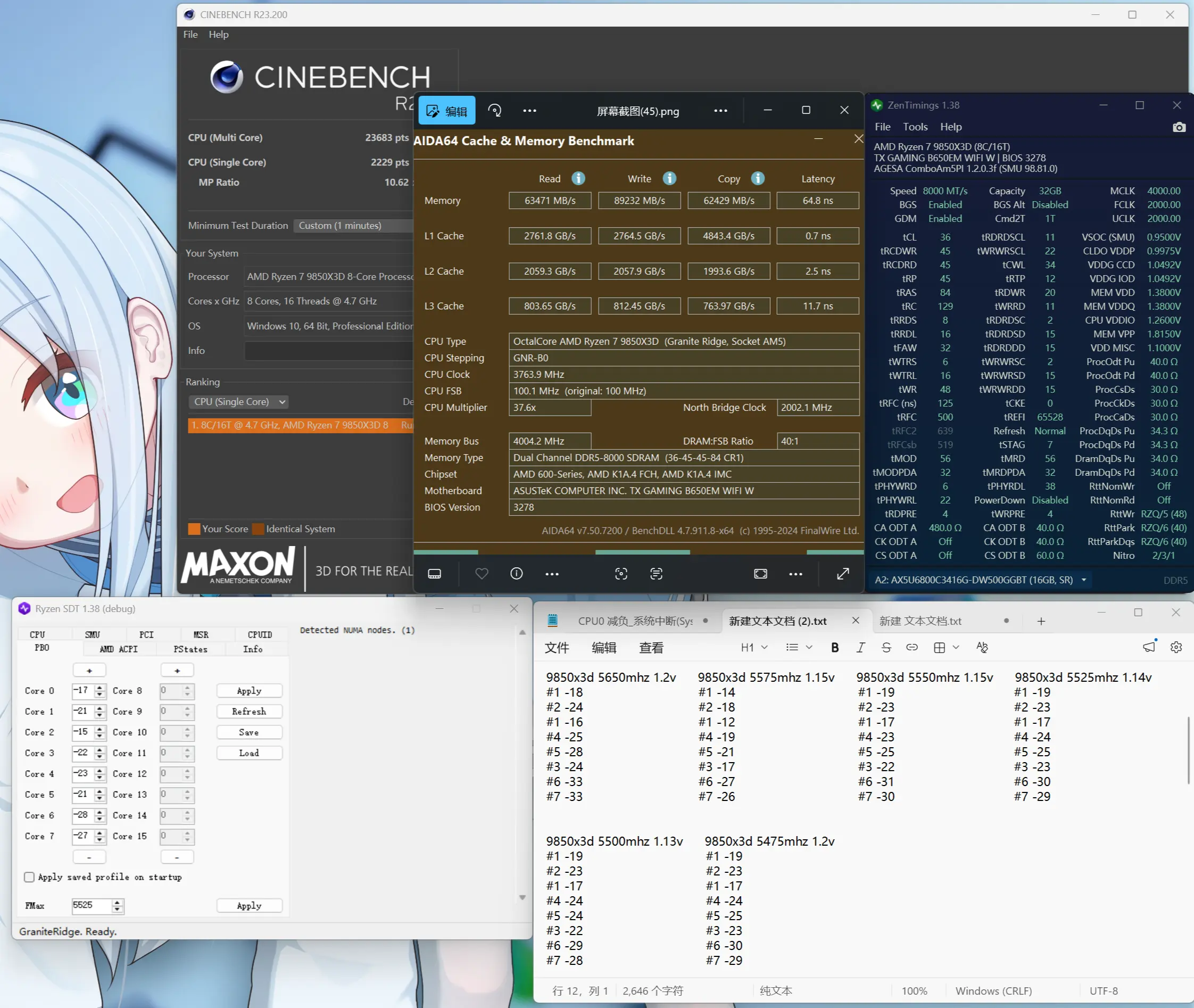Click the fit-to-window zoom icon in Photos
This screenshot has width=1194, height=1008.
point(760,574)
